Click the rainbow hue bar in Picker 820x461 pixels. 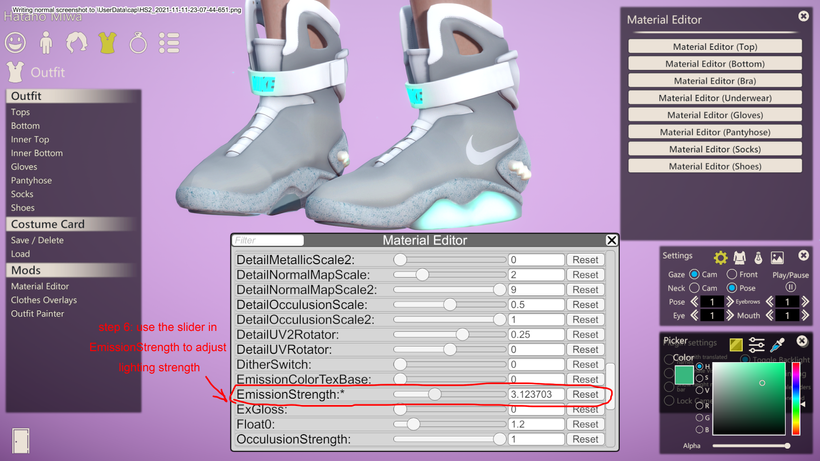point(796,399)
